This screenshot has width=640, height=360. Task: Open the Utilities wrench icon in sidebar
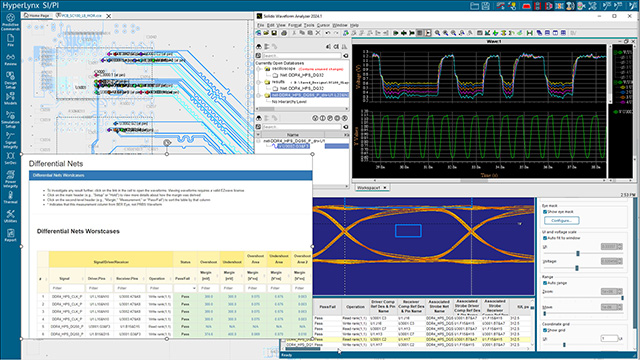tap(10, 216)
